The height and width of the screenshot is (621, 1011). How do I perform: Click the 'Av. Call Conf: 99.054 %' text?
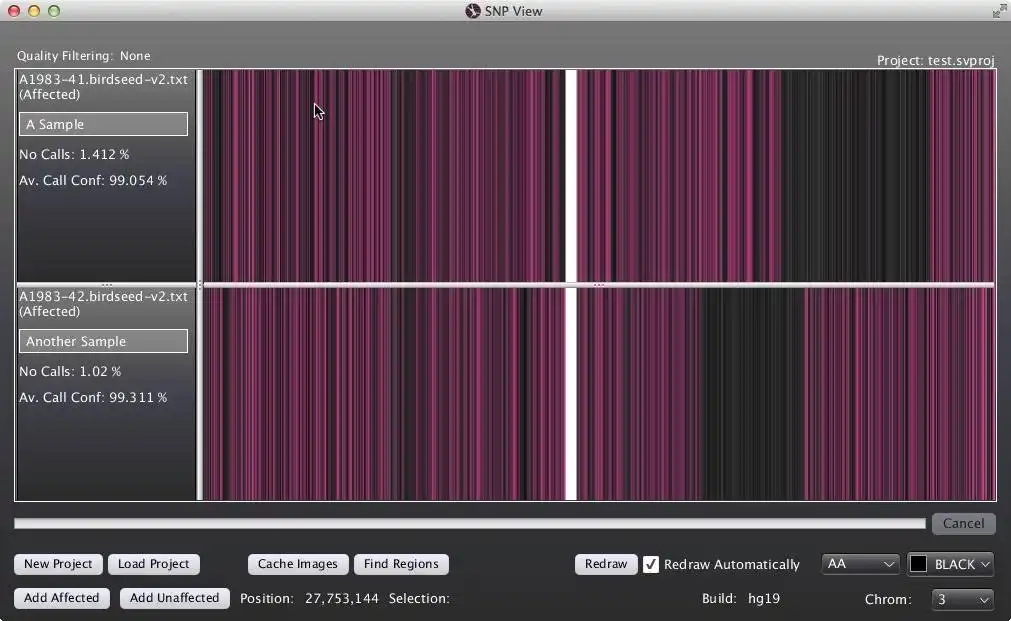(x=93, y=181)
